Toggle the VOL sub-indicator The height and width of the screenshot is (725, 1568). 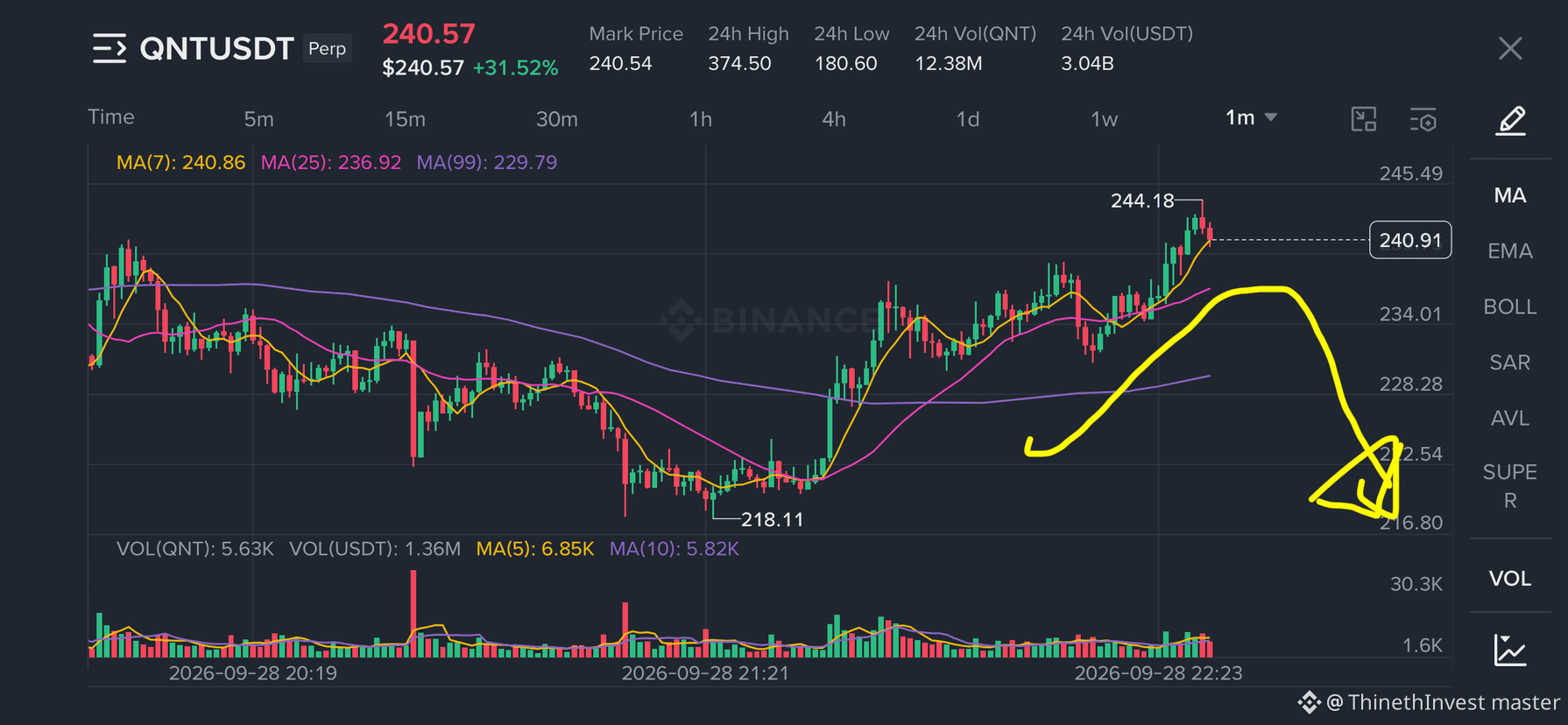pyautogui.click(x=1510, y=579)
